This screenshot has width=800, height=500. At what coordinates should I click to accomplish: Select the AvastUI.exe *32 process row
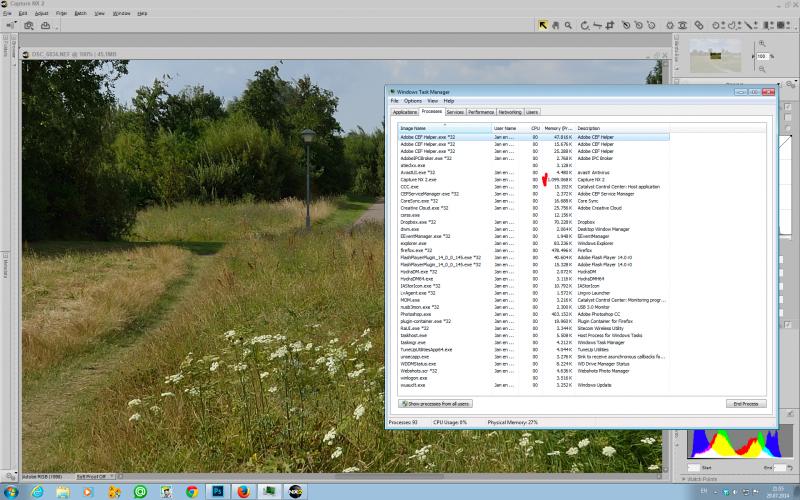534,172
